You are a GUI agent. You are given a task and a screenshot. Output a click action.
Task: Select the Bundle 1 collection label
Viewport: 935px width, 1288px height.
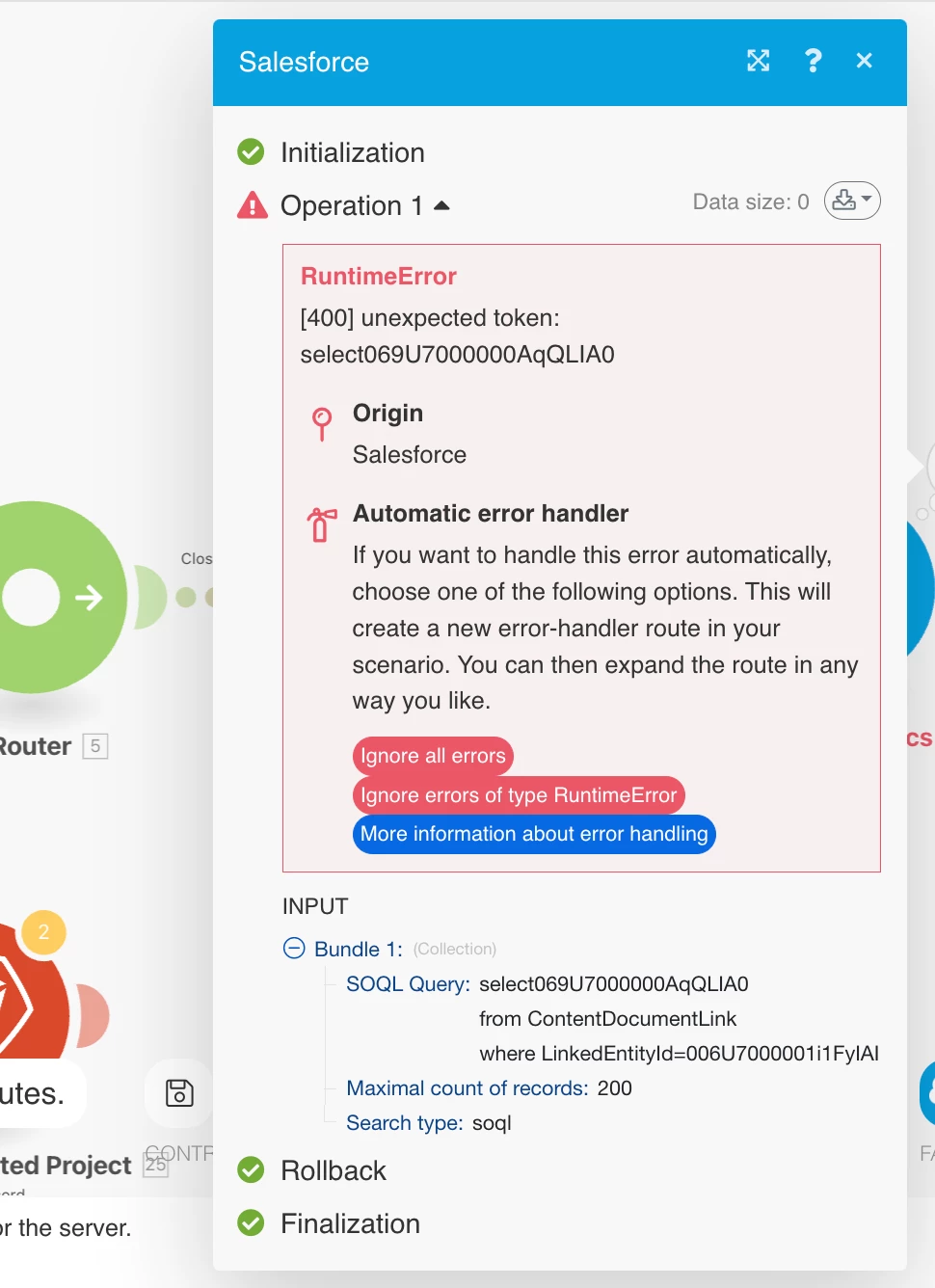pyautogui.click(x=359, y=949)
